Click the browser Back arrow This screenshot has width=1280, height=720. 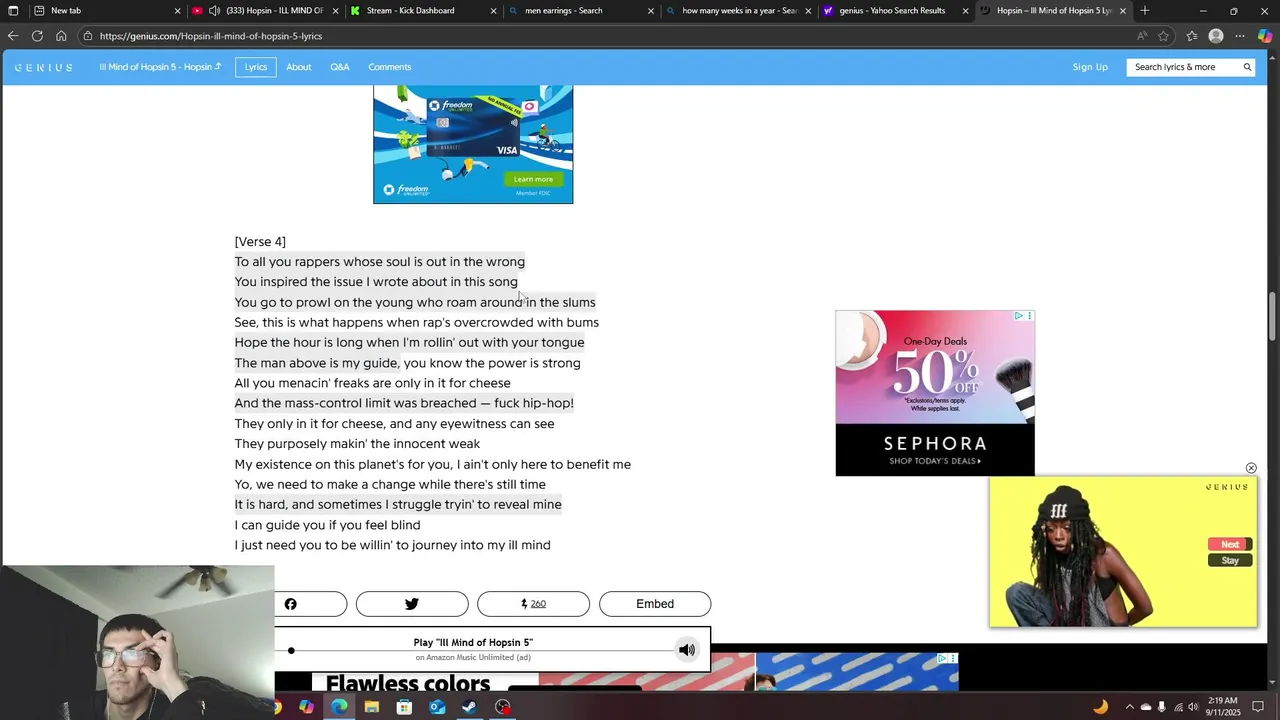click(x=13, y=36)
